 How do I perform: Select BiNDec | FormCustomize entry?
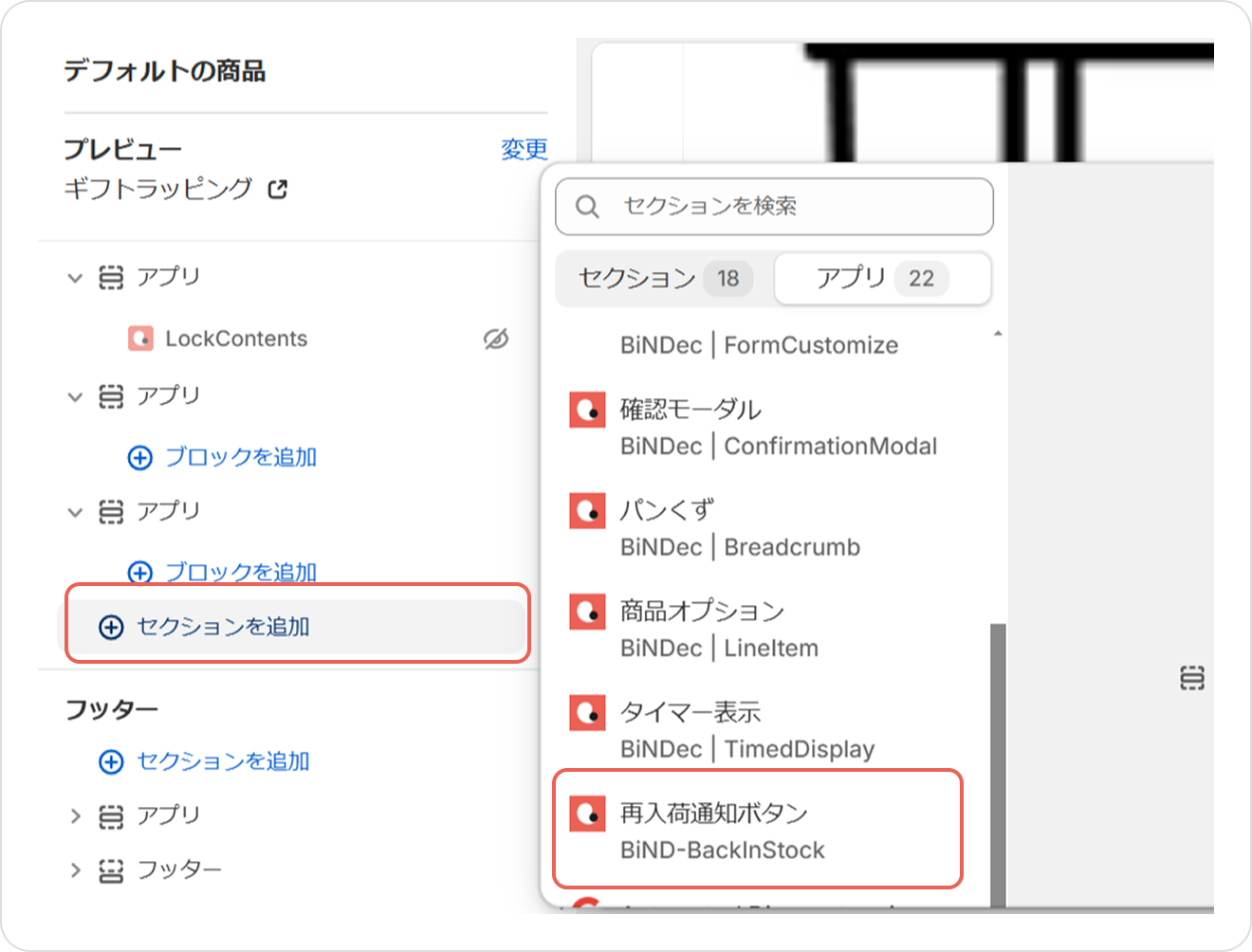coord(759,345)
